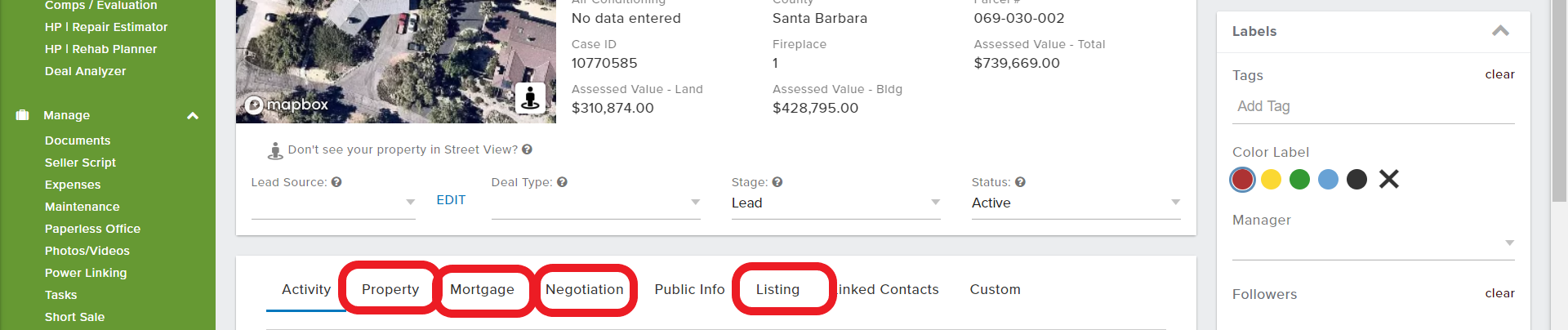The image size is (1568, 330).
Task: Switch to the Mortgage tab
Action: point(482,289)
